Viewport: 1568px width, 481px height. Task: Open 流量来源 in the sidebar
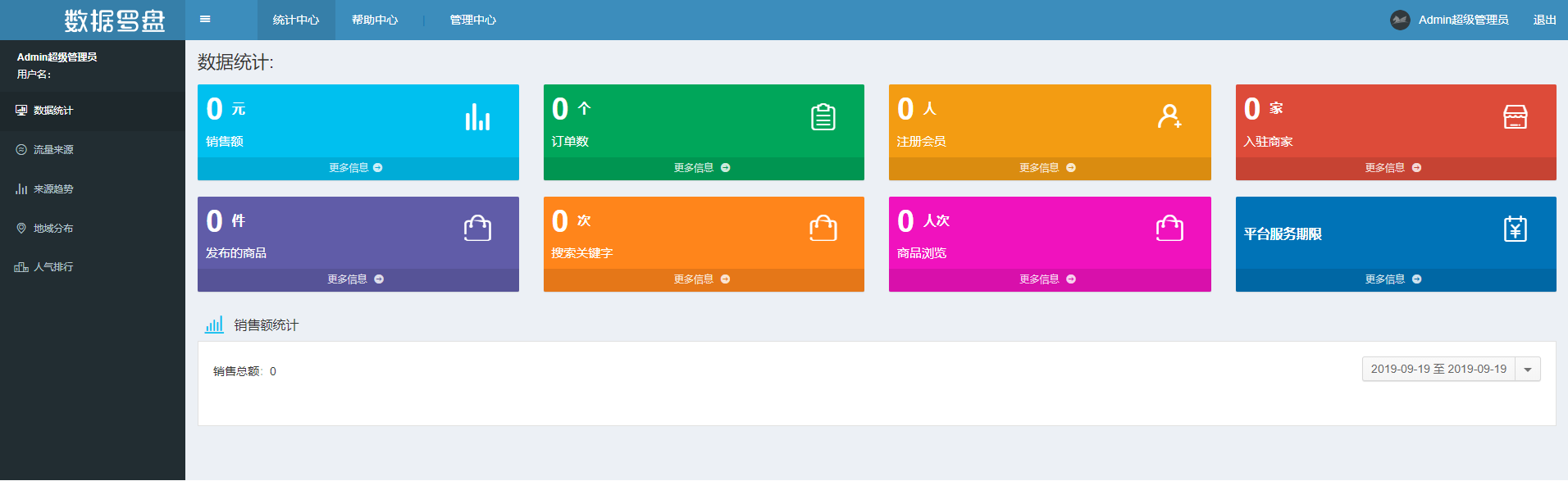coord(93,150)
